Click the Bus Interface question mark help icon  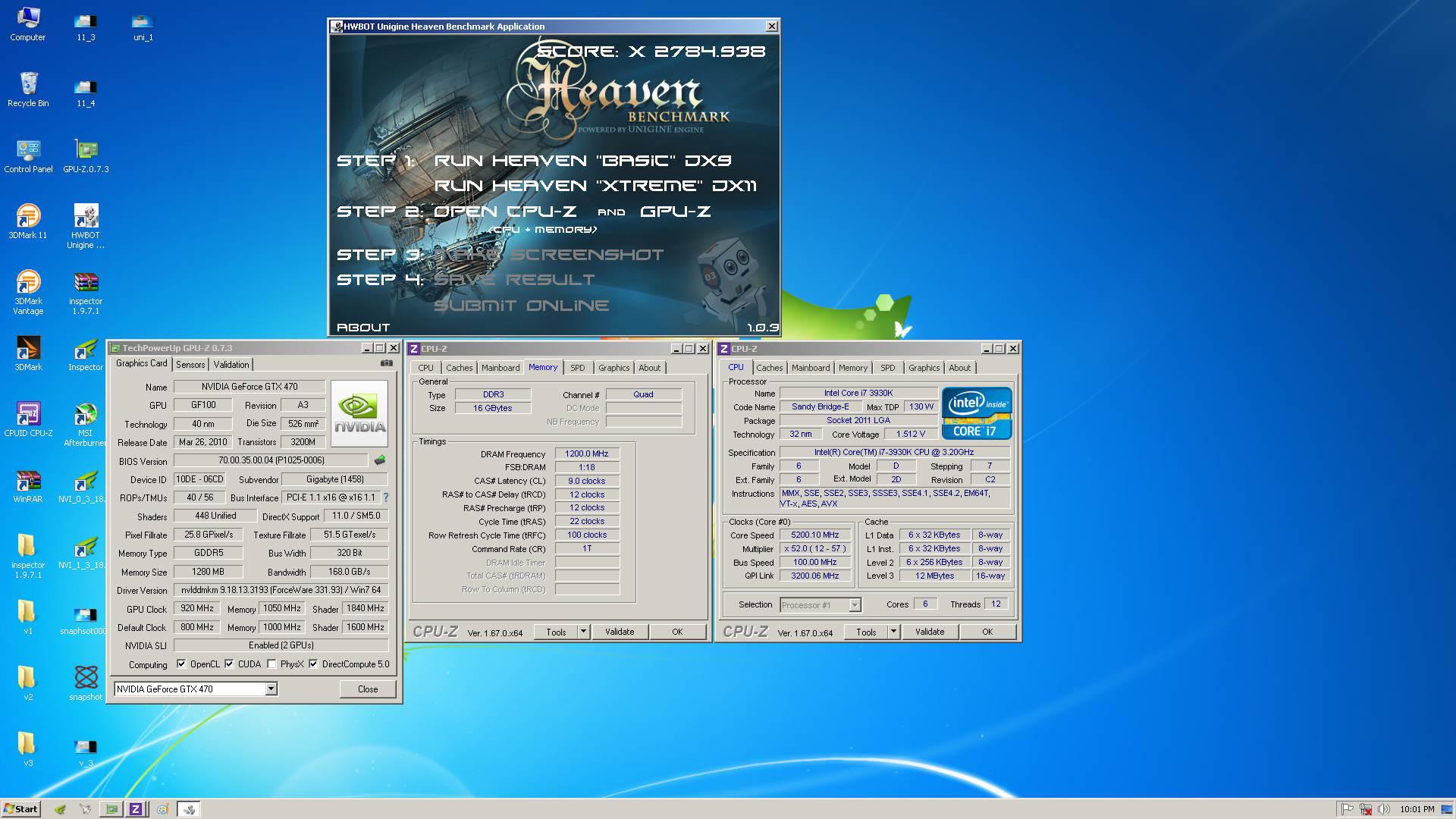pos(386,497)
